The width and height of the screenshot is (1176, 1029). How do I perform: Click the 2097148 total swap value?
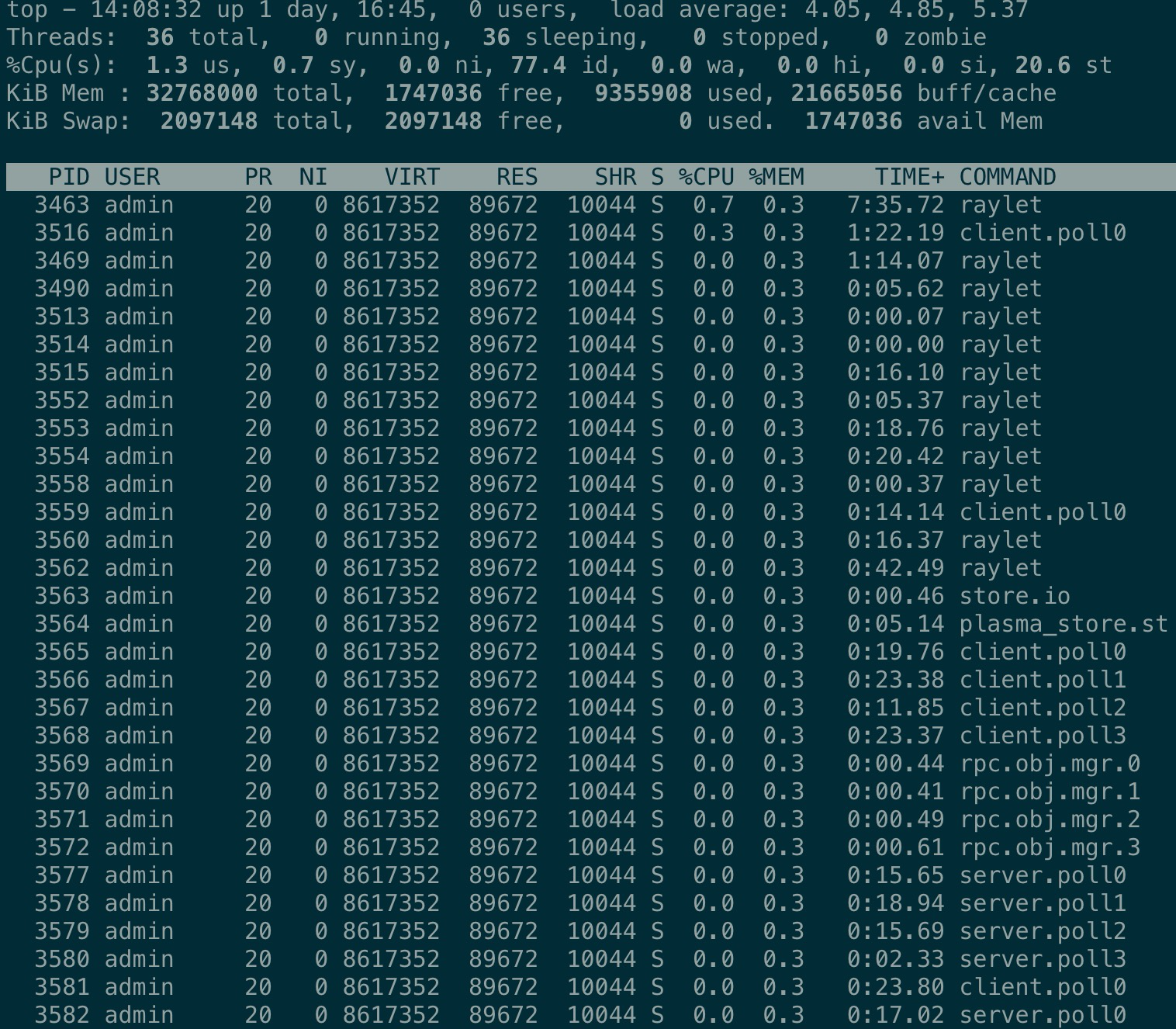209,121
